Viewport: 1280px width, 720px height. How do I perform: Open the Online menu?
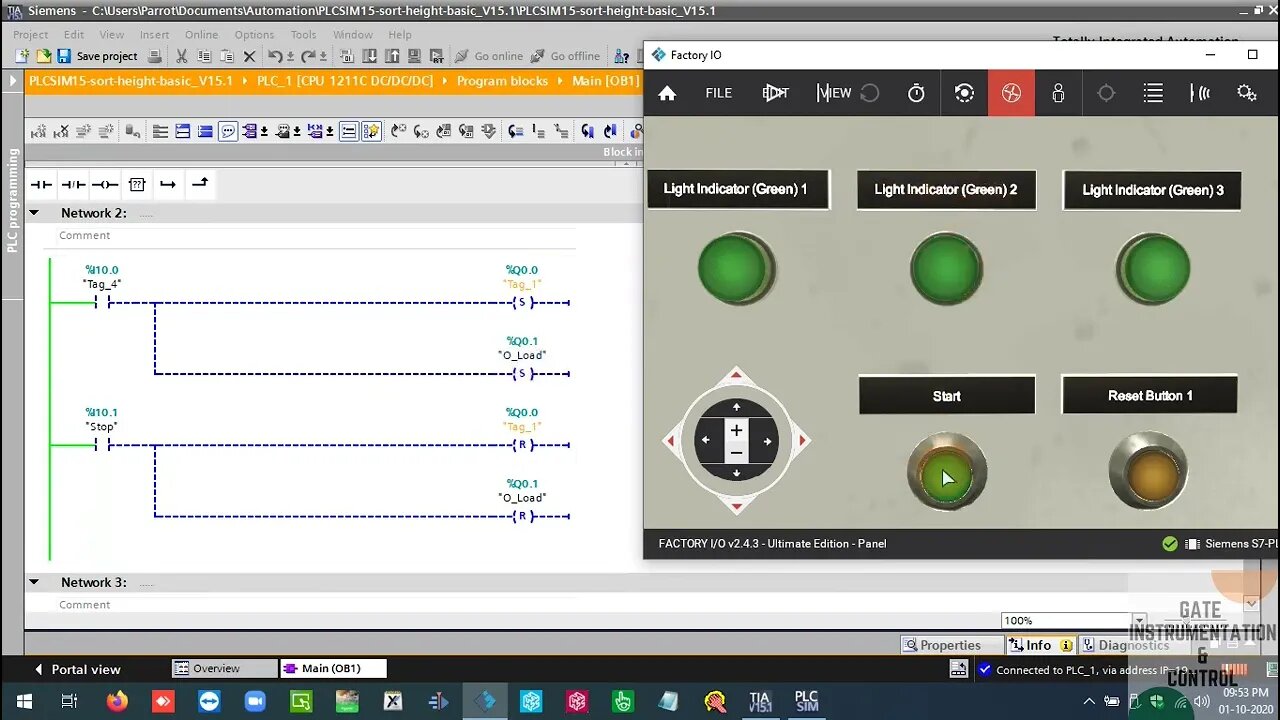pyautogui.click(x=201, y=34)
